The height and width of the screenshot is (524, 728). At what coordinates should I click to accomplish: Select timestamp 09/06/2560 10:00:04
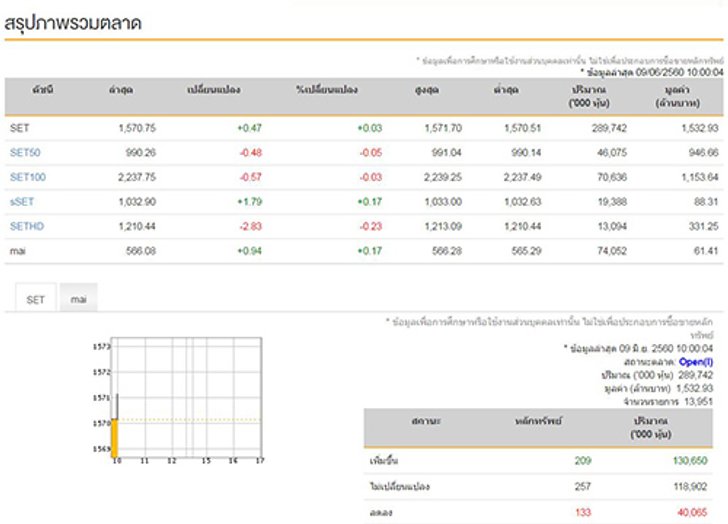pyautogui.click(x=679, y=72)
